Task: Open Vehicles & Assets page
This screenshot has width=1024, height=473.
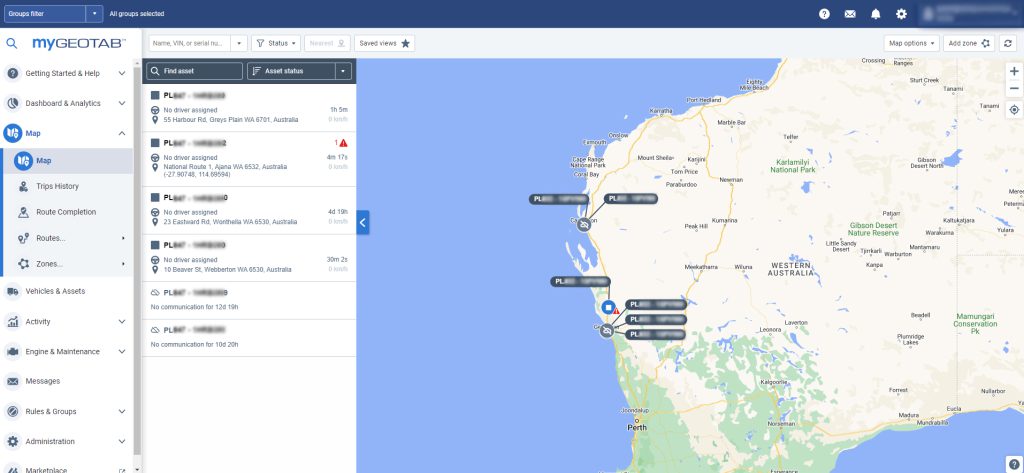Action: click(67, 291)
